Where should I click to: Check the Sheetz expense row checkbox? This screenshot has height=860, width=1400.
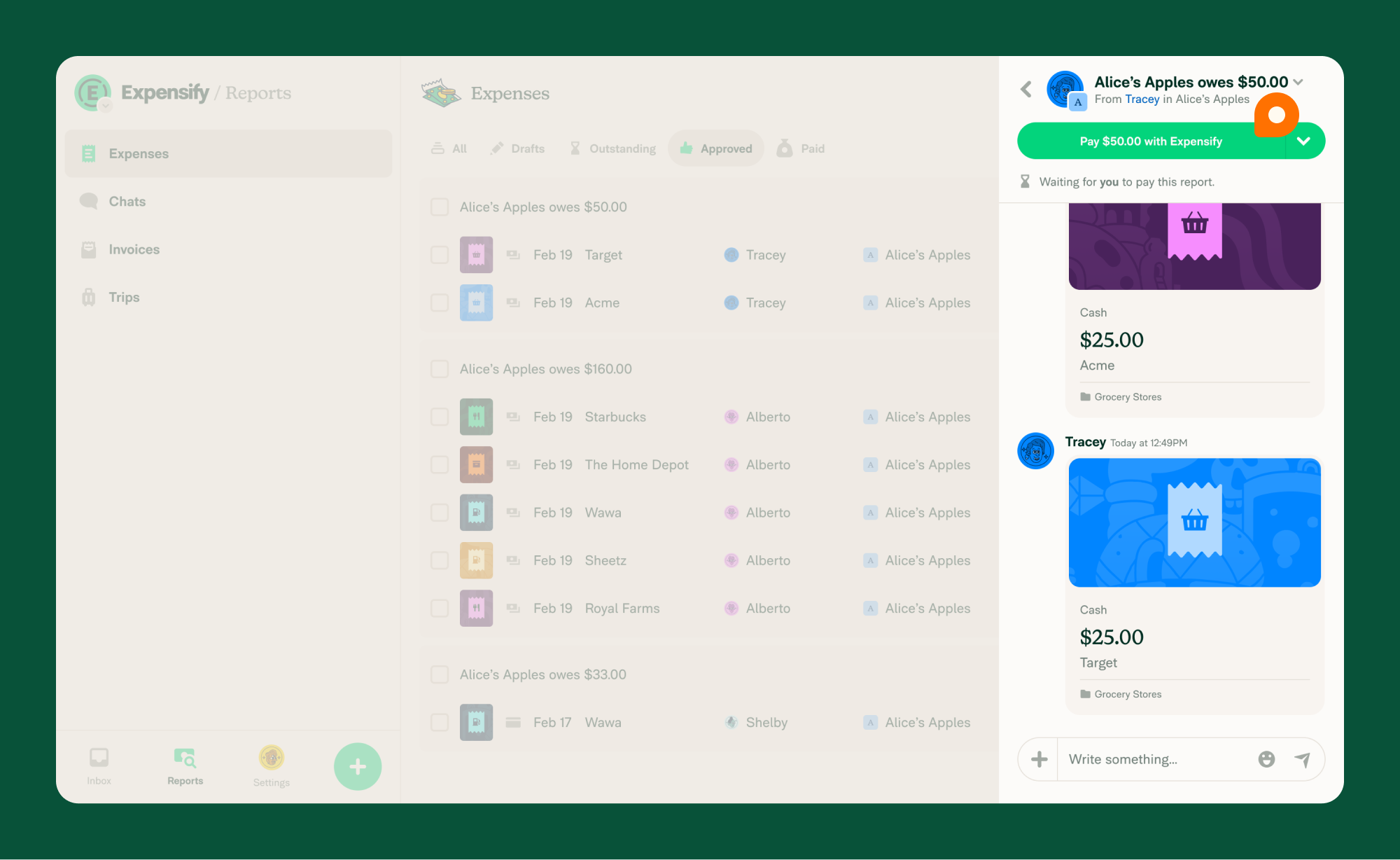440,560
